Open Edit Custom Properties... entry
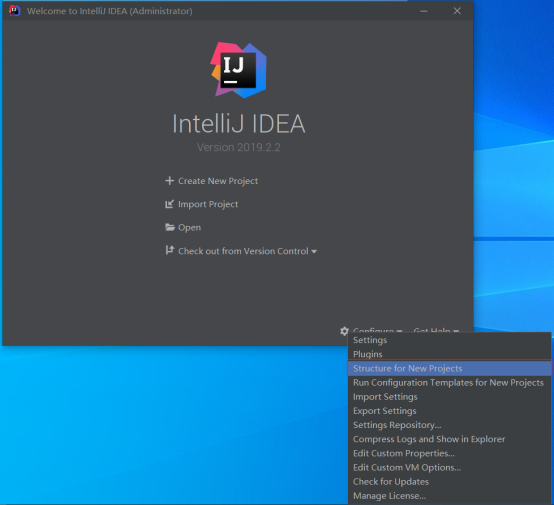Image resolution: width=554 pixels, height=505 pixels. 449,453
